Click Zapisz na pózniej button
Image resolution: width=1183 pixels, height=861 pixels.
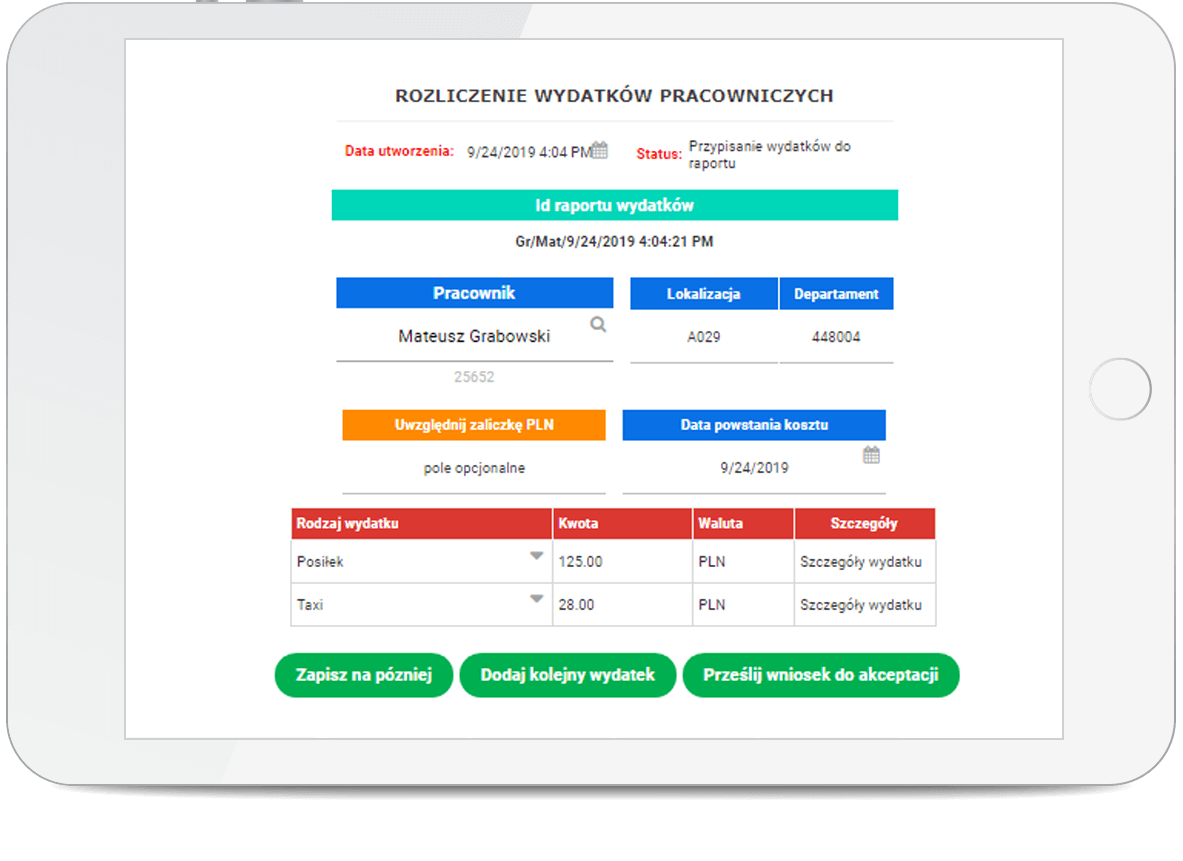click(x=364, y=675)
